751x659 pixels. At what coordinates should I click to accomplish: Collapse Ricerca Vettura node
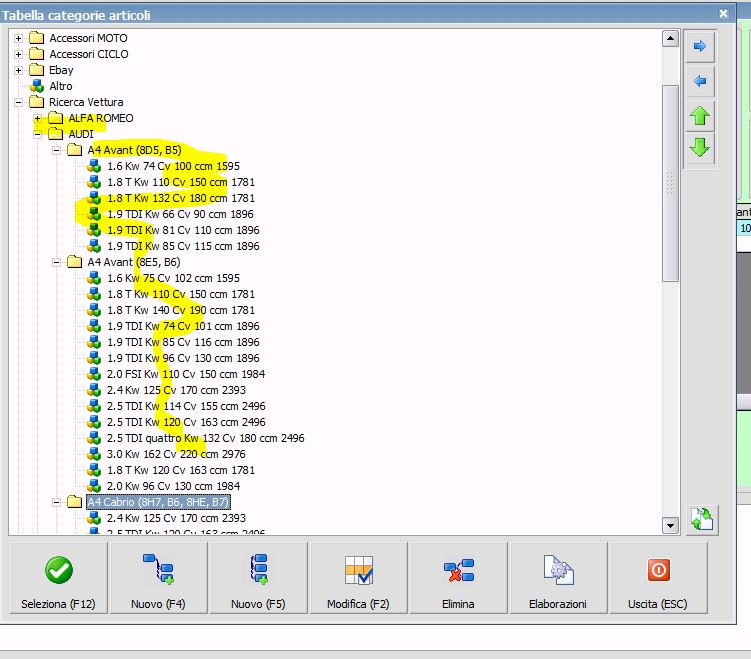coord(18,102)
